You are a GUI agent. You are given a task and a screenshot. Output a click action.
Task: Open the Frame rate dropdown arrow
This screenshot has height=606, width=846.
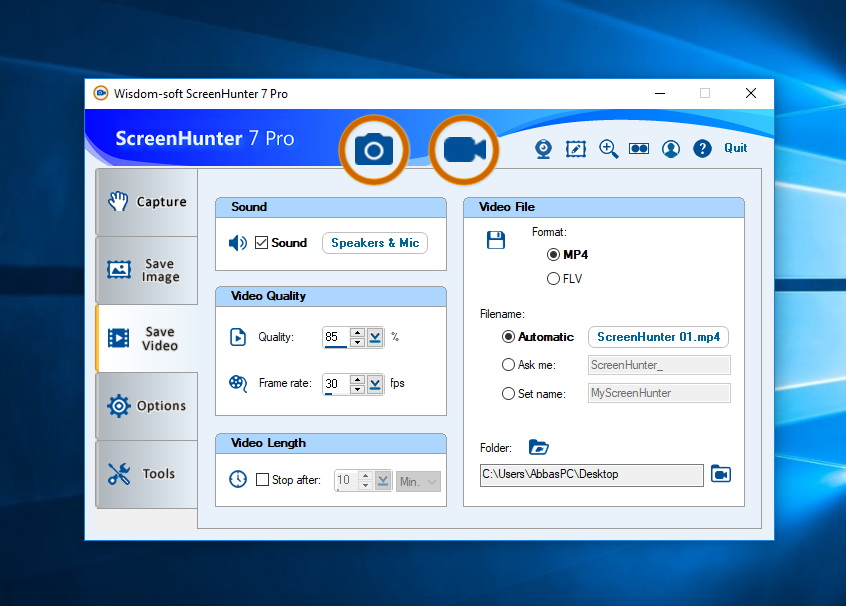click(375, 384)
